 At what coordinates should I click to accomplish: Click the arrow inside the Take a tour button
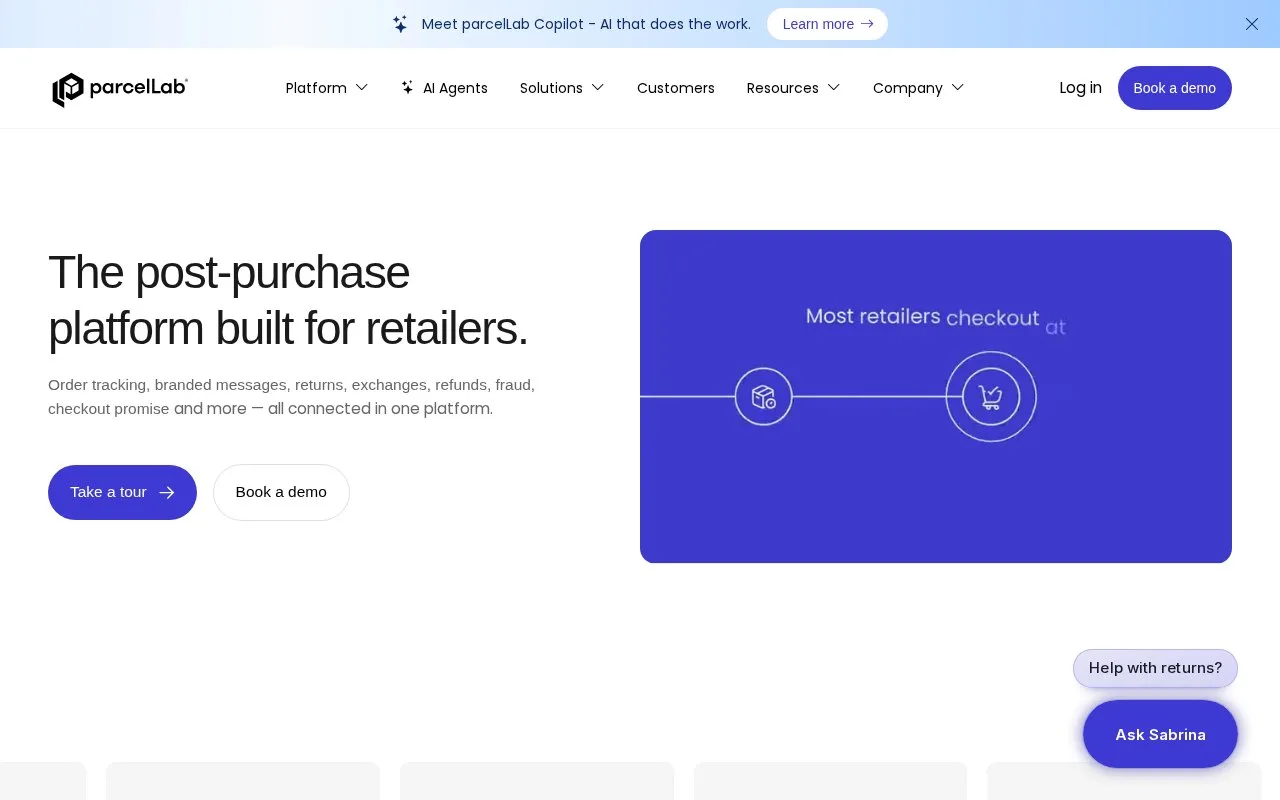[x=167, y=492]
